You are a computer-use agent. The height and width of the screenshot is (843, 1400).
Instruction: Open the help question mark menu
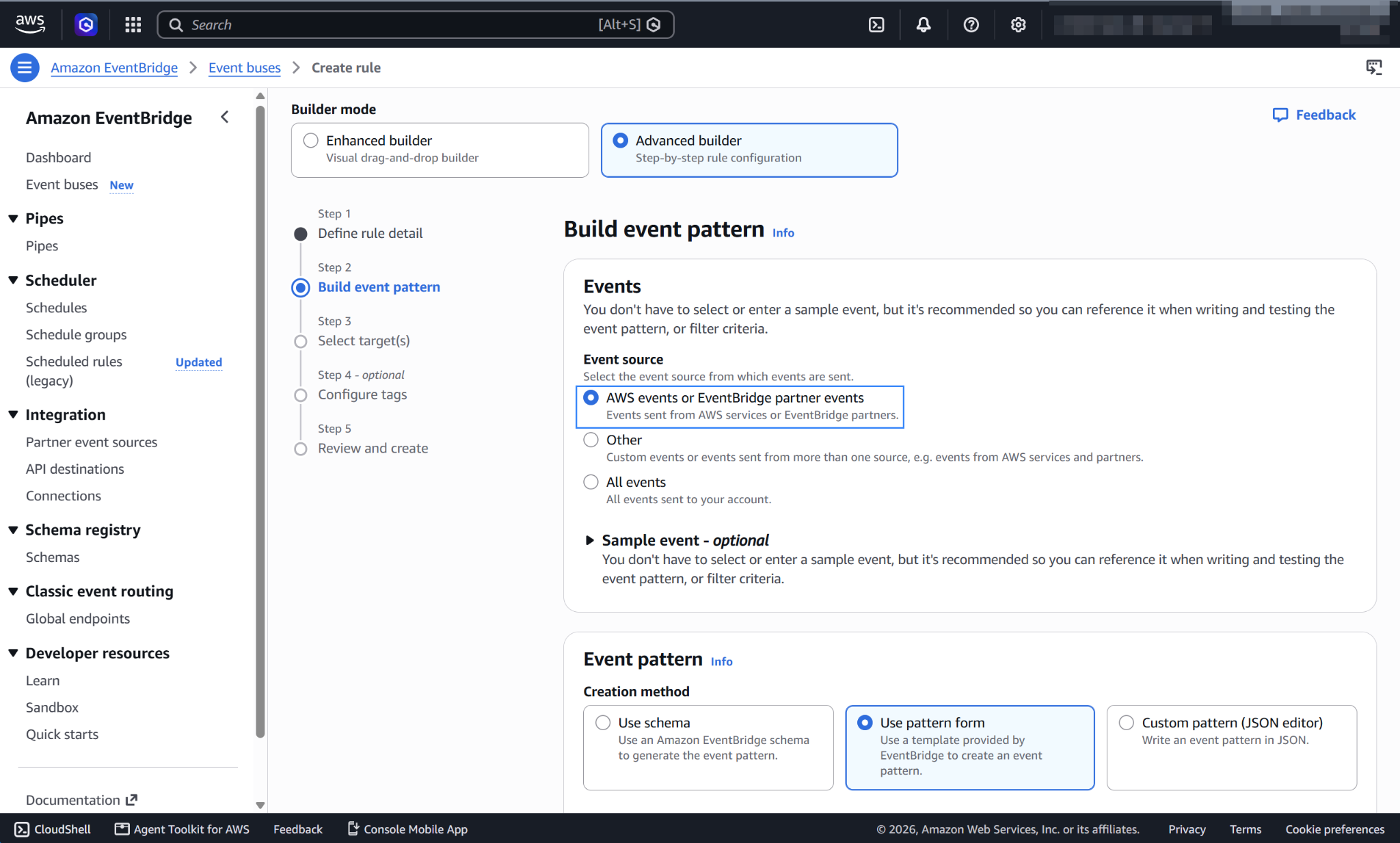(971, 25)
